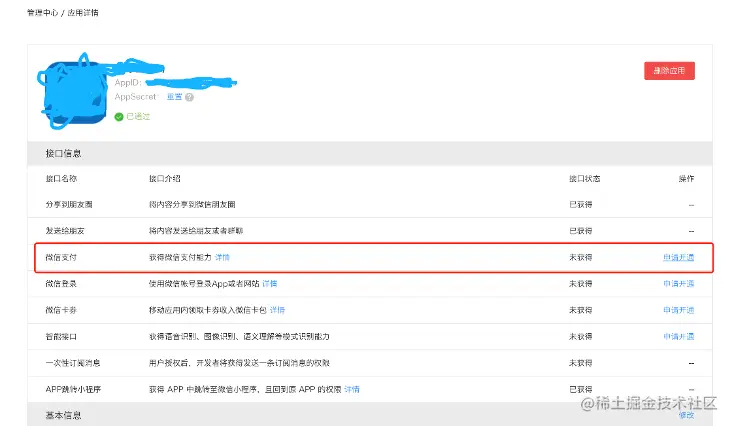
Task: Click the 接口状态 column header
Action: (584, 179)
